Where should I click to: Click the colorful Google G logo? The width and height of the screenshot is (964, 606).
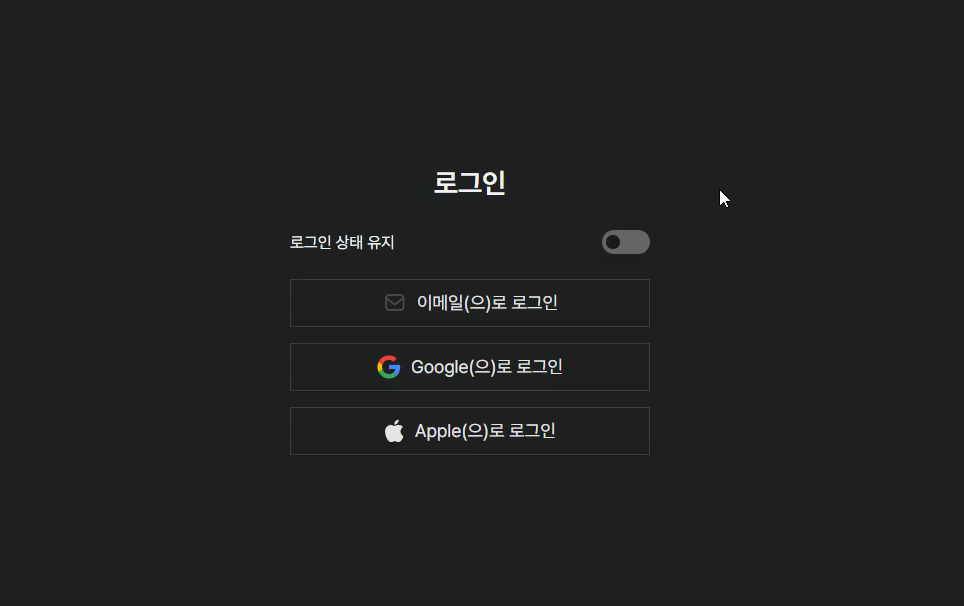point(389,367)
